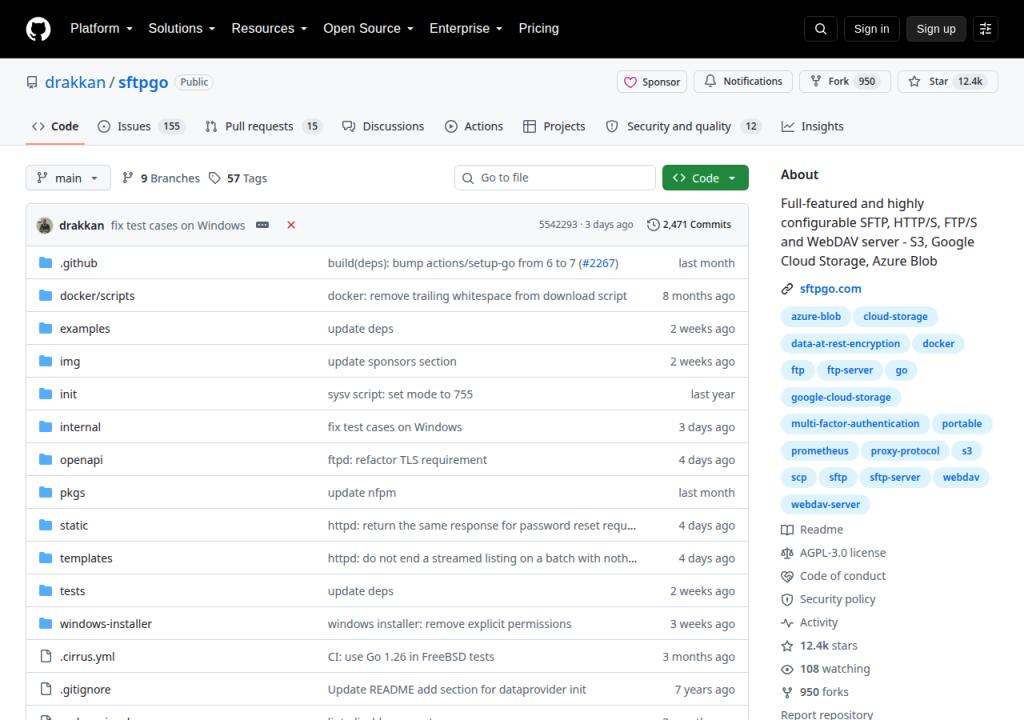Switch to the Discussions tab
Viewport: 1024px width, 720px height.
pos(383,126)
